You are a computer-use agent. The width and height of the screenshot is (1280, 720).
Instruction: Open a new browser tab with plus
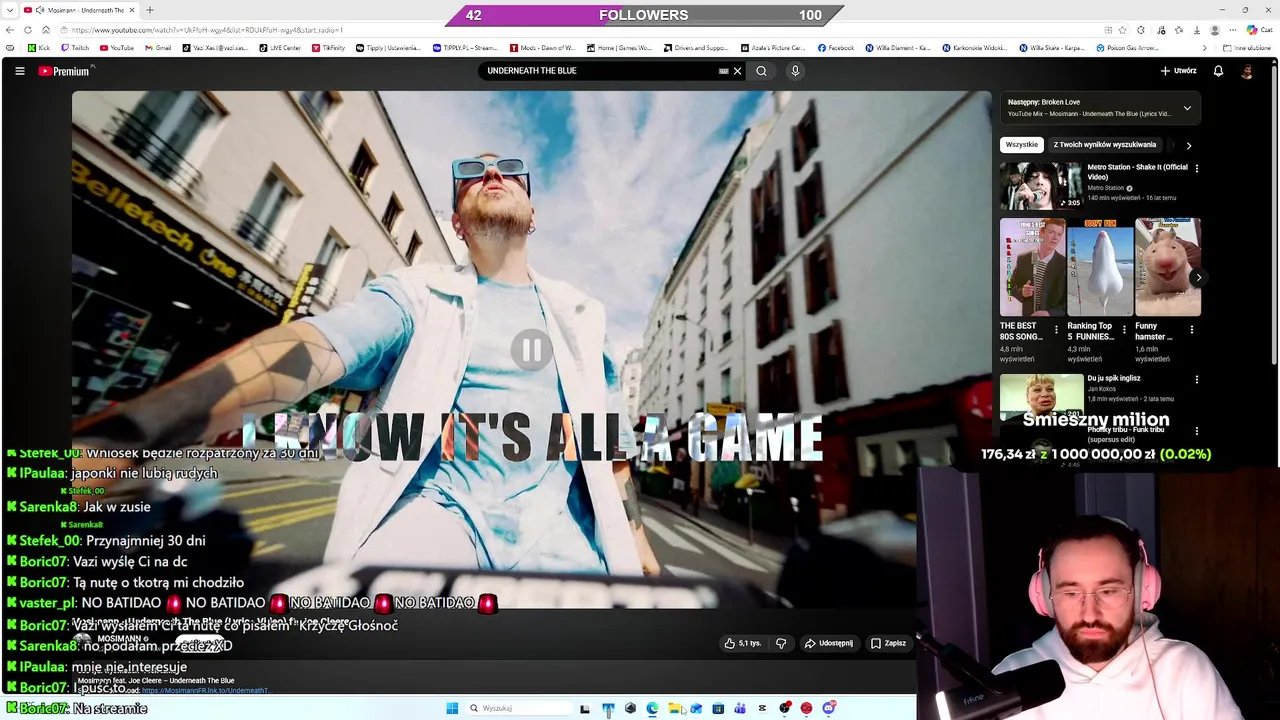pyautogui.click(x=149, y=10)
